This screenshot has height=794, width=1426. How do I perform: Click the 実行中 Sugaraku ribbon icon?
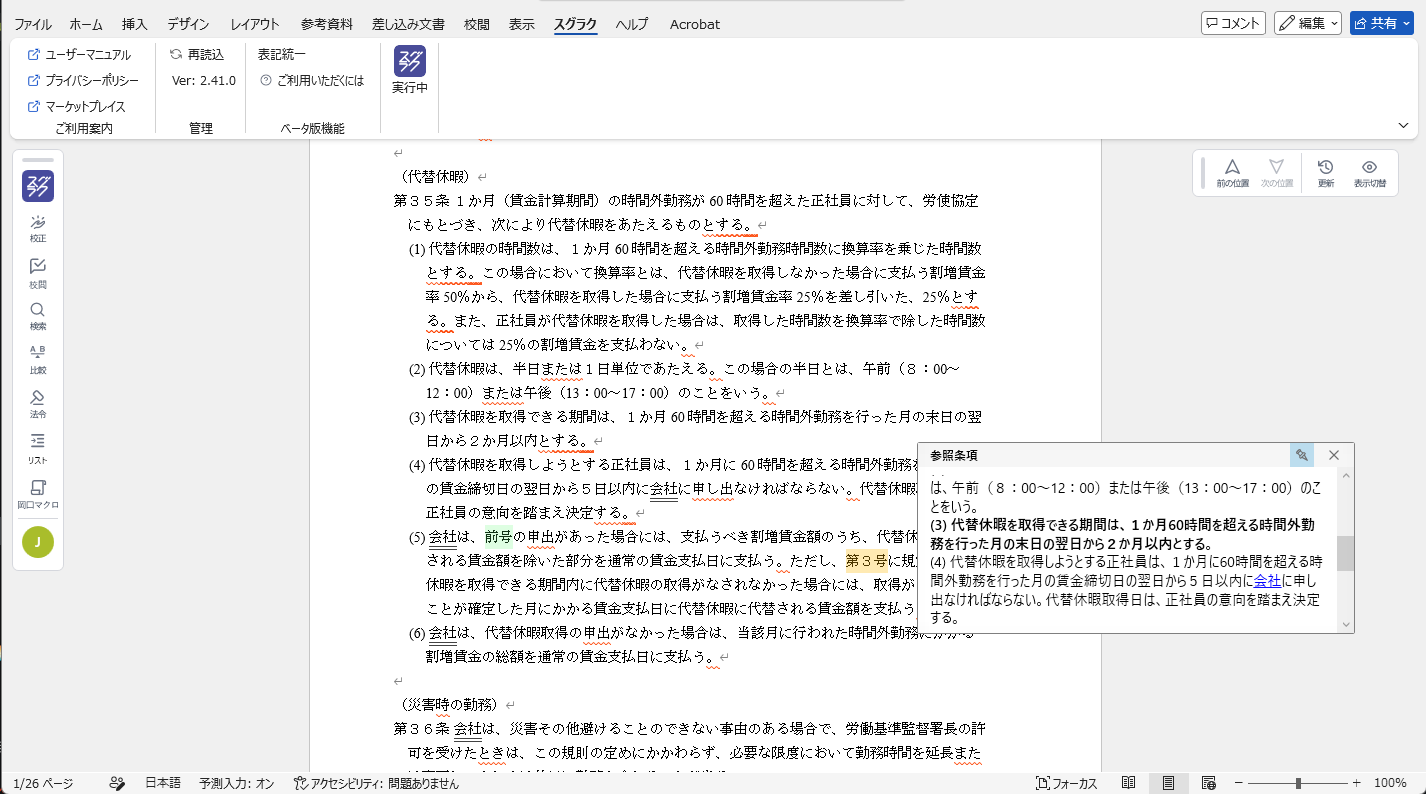410,70
